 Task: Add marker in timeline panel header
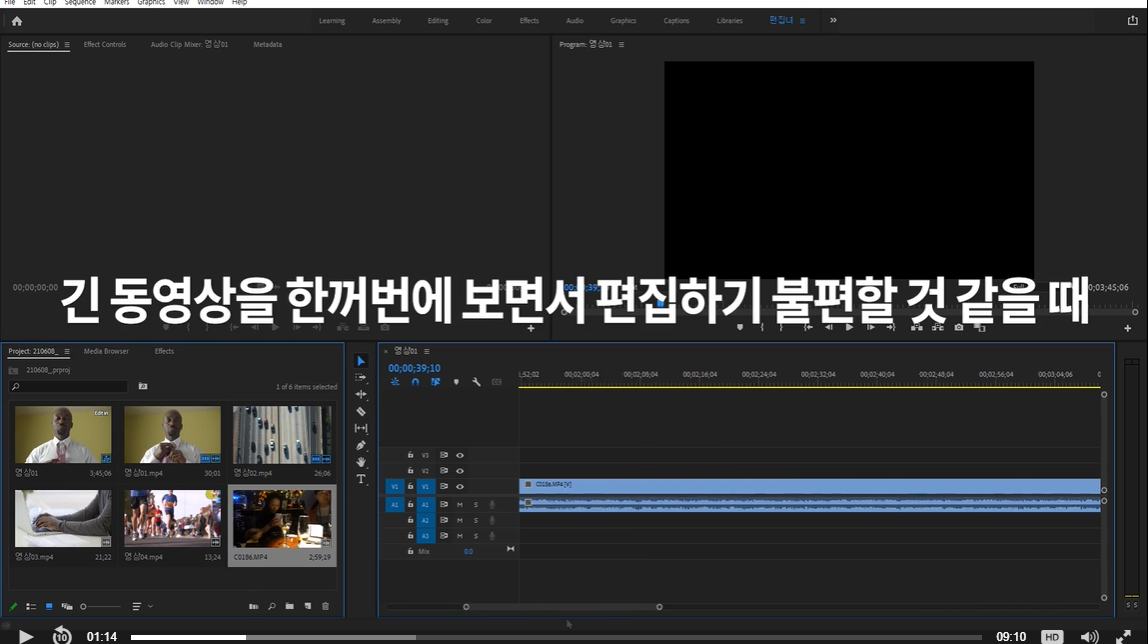coord(456,382)
